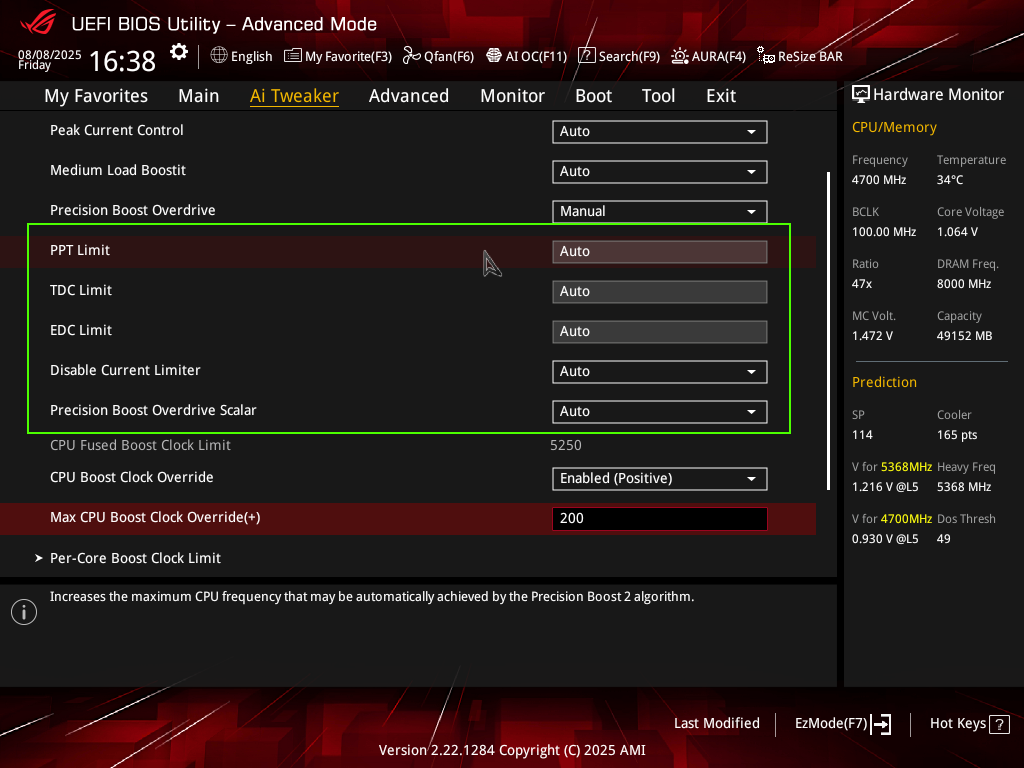Click the 49152 MB capacity value
1024x768 pixels.
(x=965, y=336)
